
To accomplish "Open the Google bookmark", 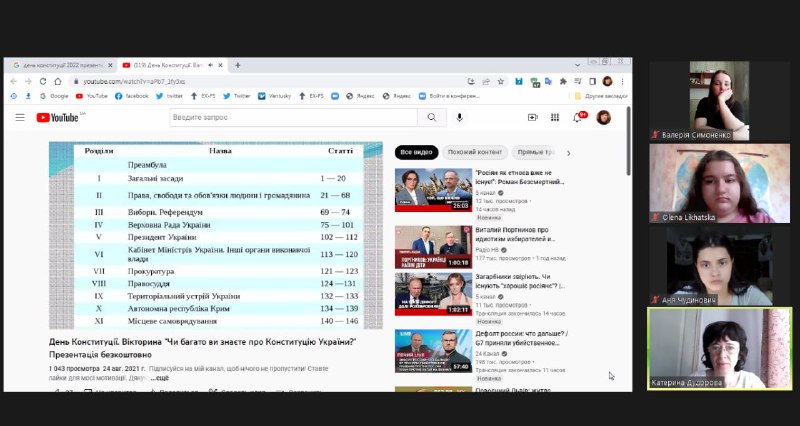I will click(54, 96).
